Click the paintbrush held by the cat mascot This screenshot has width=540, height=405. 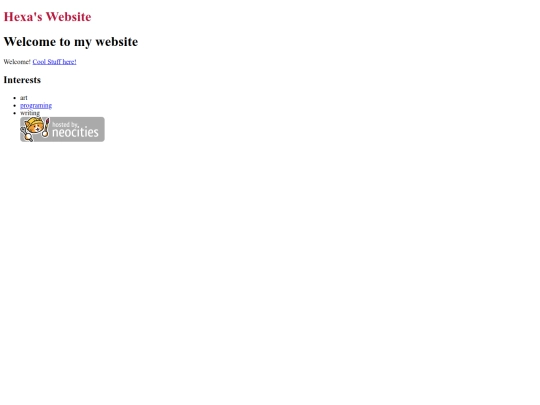[46, 127]
